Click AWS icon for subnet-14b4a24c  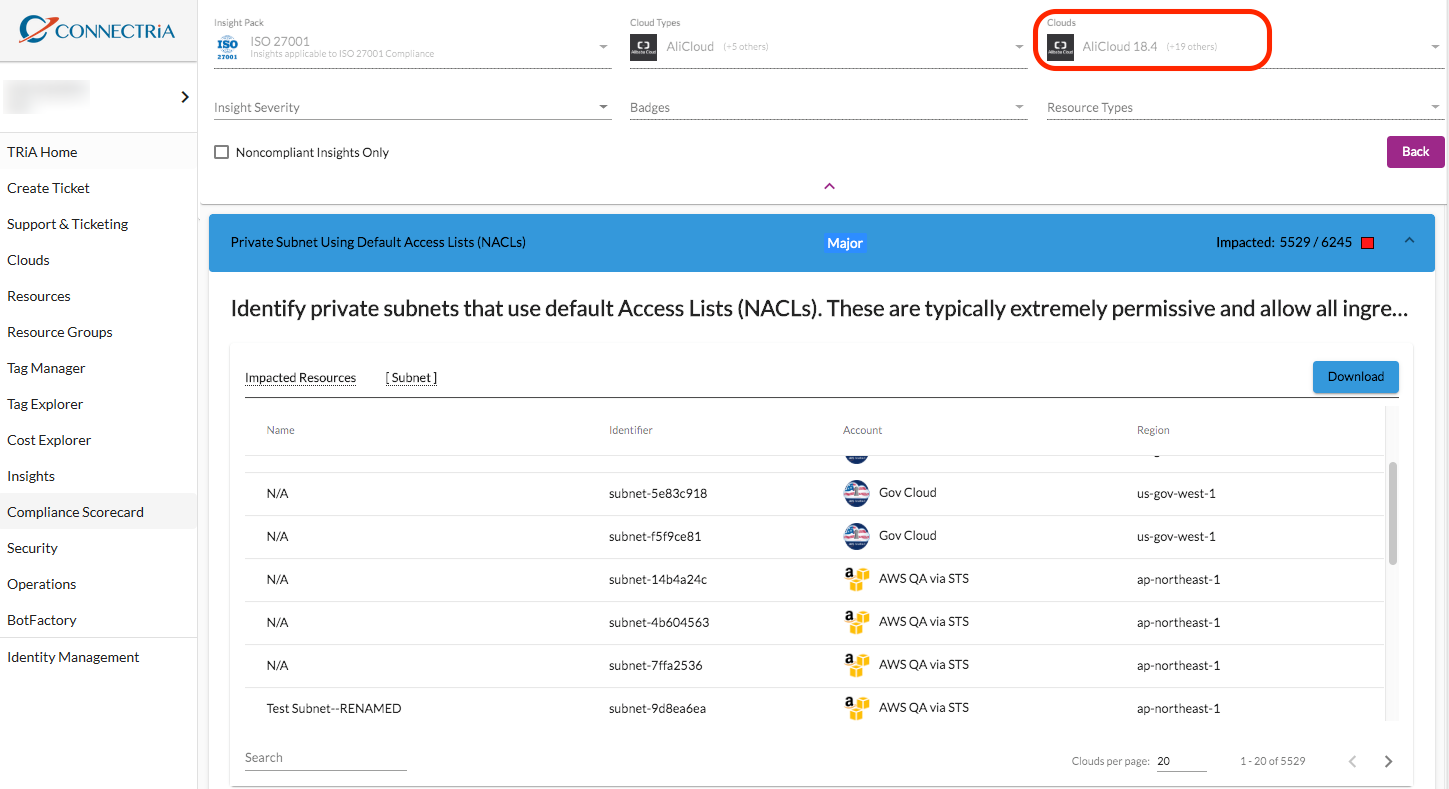[856, 579]
